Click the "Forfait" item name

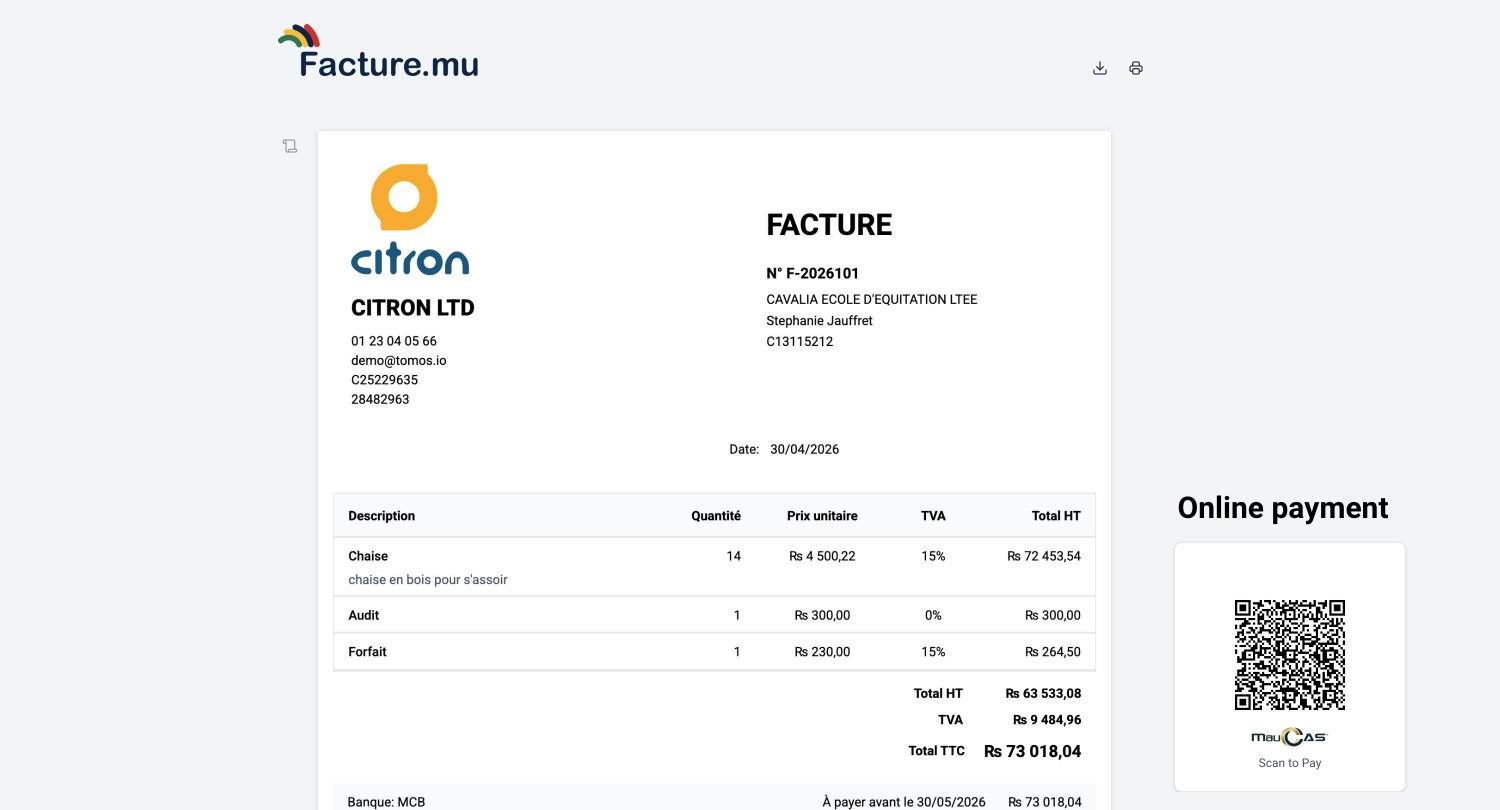367,652
